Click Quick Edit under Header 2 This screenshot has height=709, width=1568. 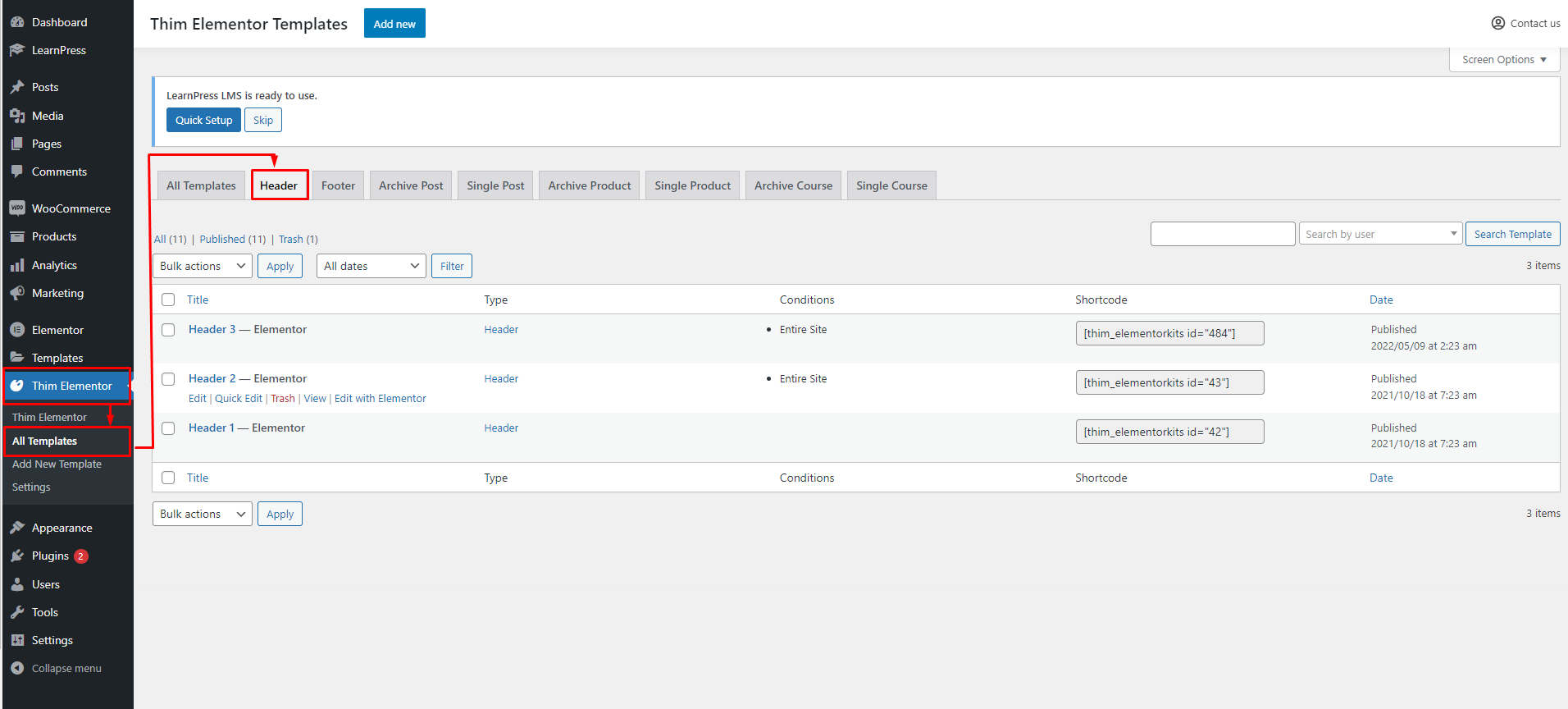coord(239,399)
